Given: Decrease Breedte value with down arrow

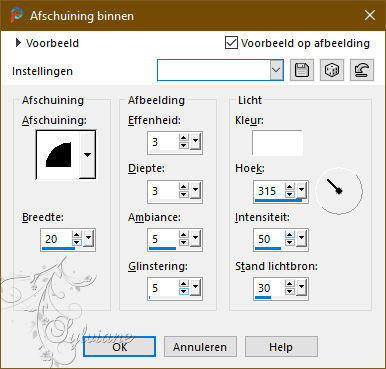Looking at the screenshot, I should [77, 242].
